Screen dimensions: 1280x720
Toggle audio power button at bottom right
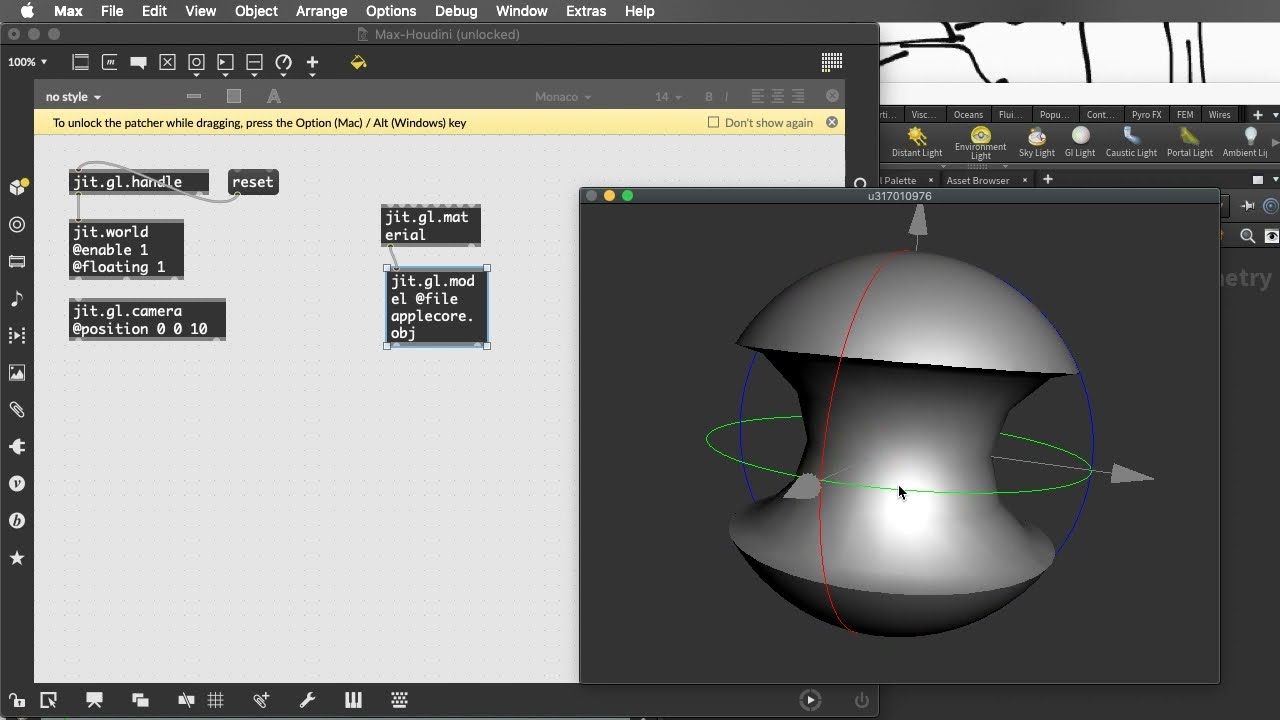(862, 700)
